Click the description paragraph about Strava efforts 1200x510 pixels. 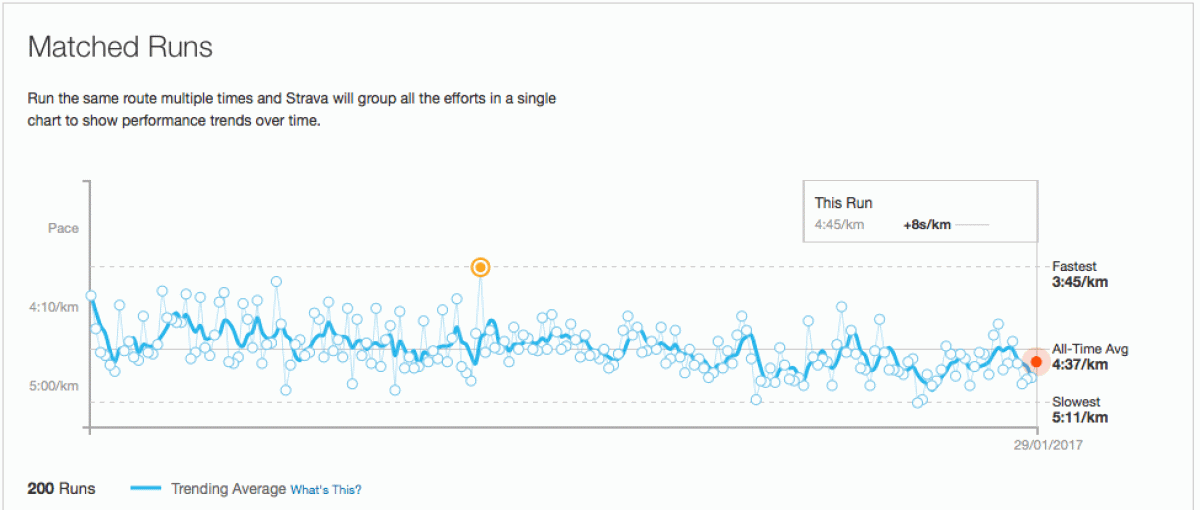292,110
